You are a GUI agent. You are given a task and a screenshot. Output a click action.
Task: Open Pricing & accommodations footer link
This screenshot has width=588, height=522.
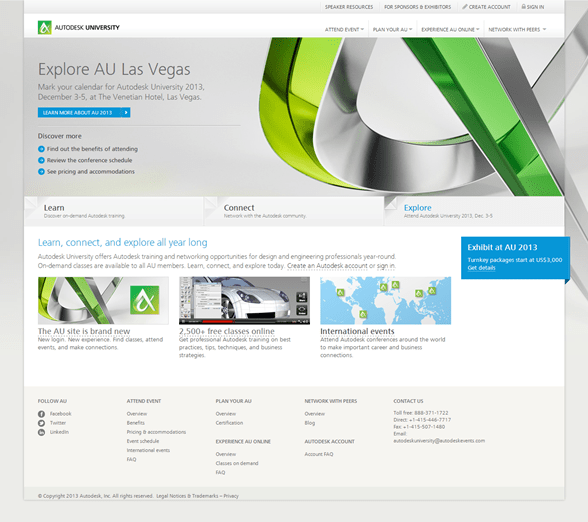point(156,432)
